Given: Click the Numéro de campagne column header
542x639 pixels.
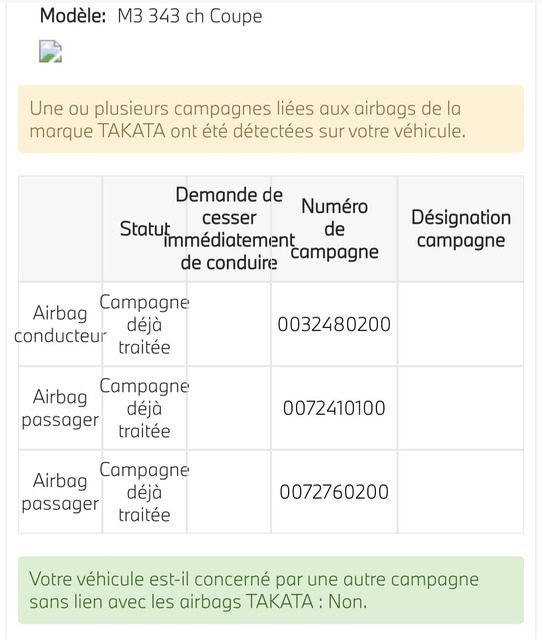Looking at the screenshot, I should (334, 229).
